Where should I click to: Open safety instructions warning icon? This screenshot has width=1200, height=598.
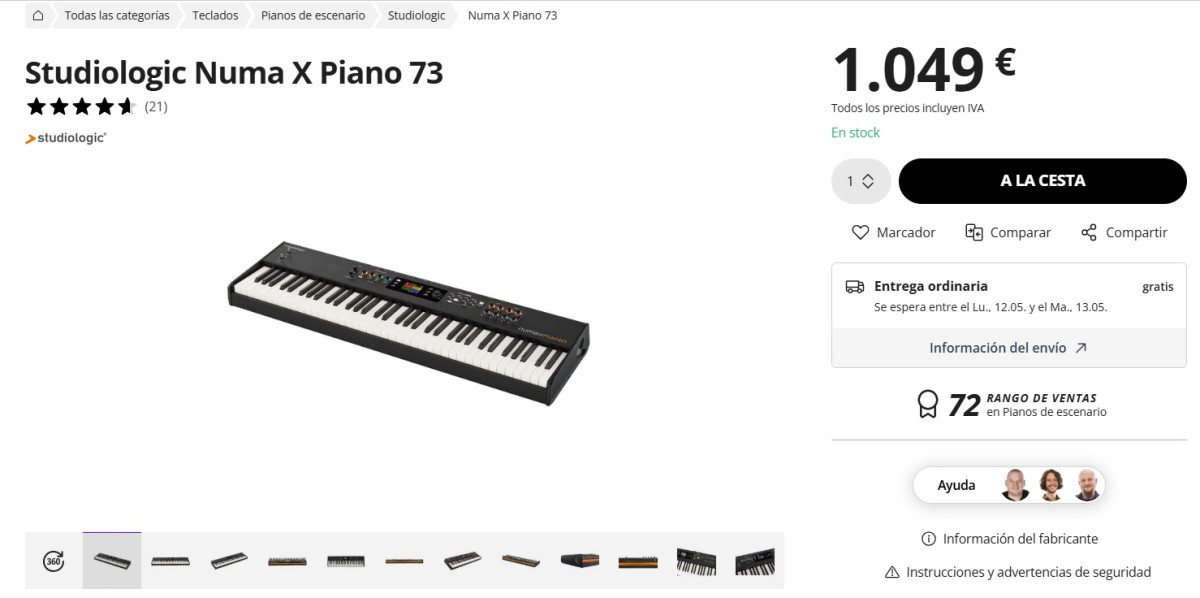(892, 572)
